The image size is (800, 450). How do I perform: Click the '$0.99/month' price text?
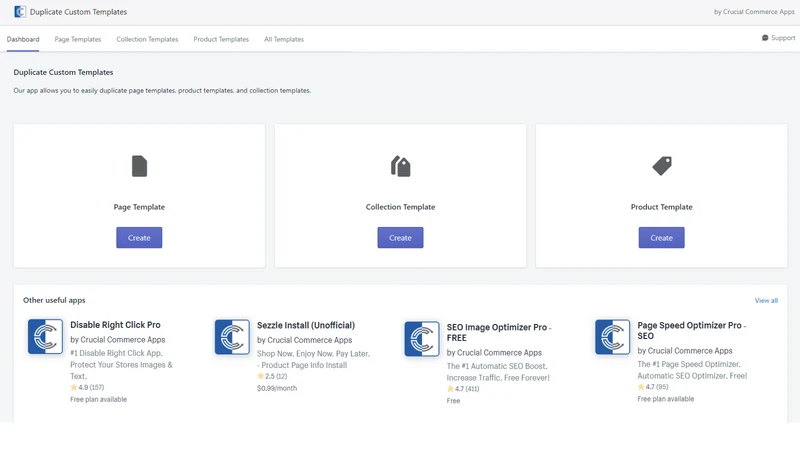pos(277,388)
